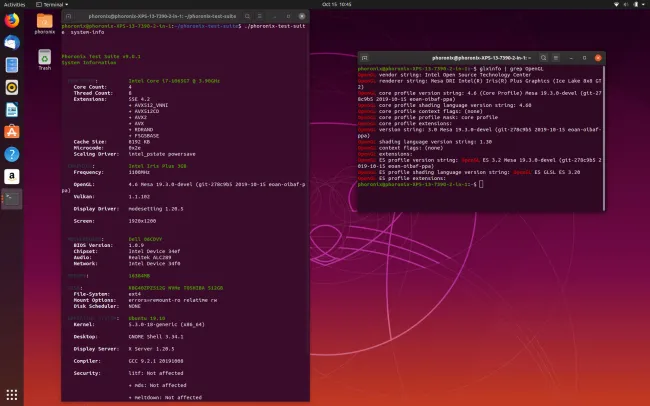
Task: Open the Files manager in dock
Action: point(12,65)
